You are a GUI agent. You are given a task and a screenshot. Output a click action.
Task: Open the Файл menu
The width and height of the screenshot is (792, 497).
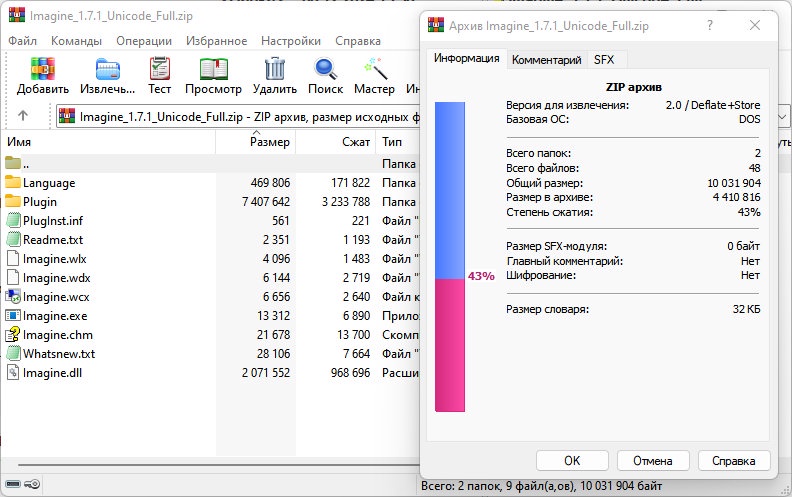22,41
